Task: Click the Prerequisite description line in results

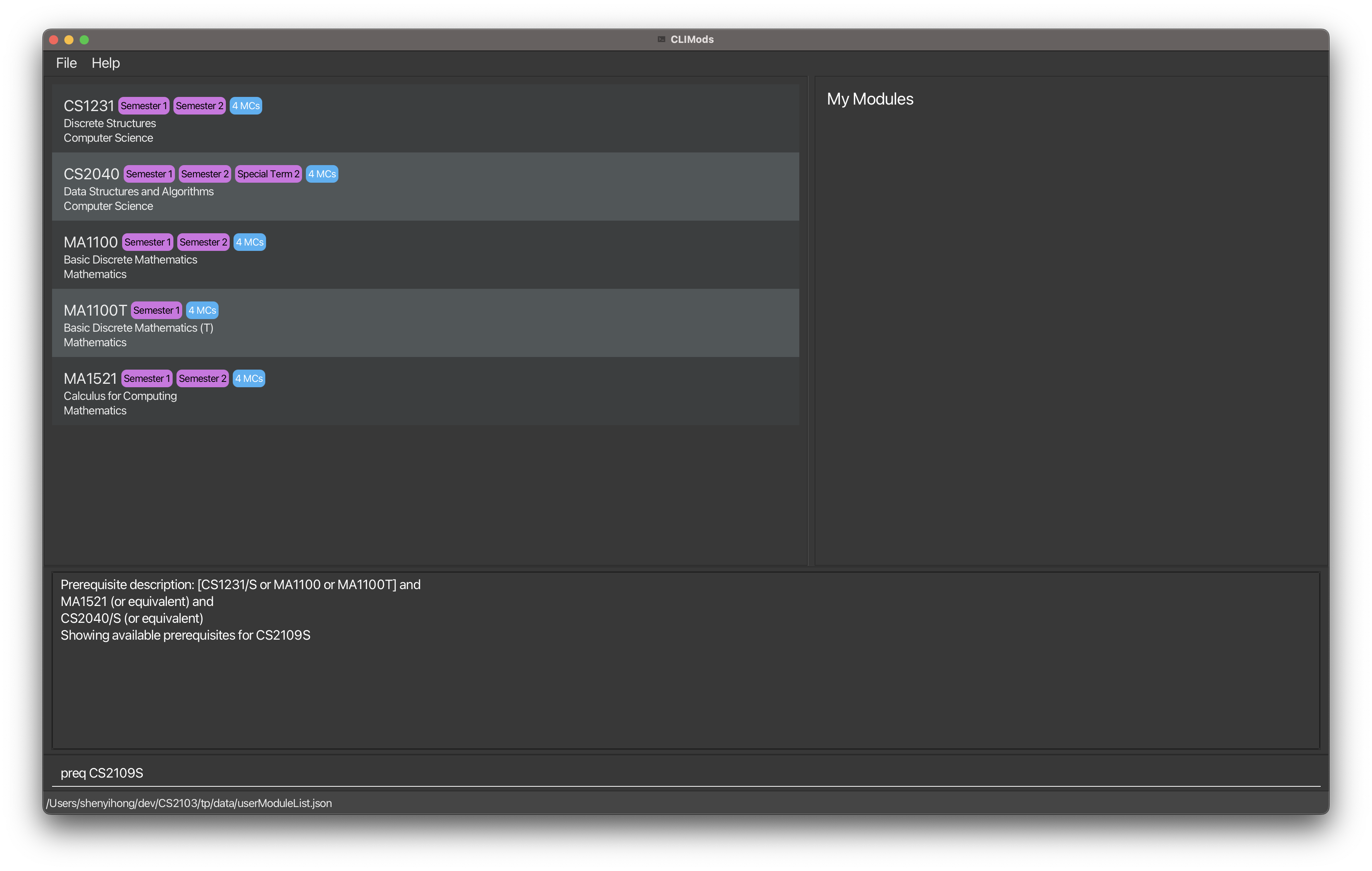Action: click(x=240, y=585)
